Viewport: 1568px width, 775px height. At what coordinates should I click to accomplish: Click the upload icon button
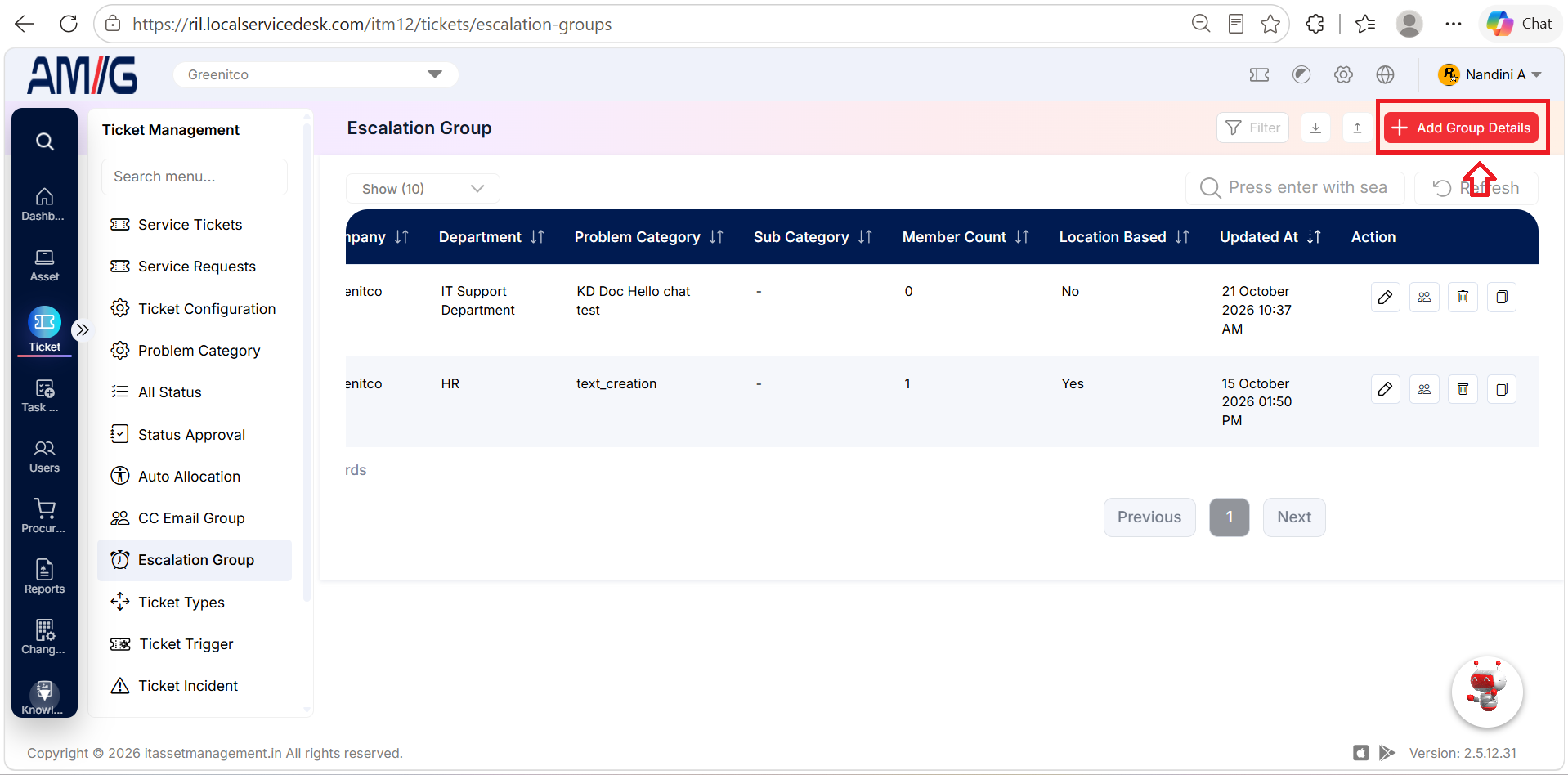(x=1357, y=128)
